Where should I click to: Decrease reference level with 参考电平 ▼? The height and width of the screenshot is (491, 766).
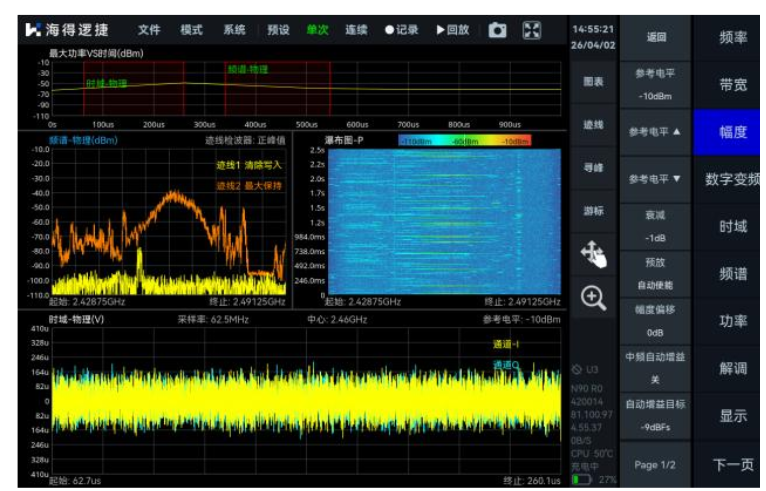pos(656,179)
